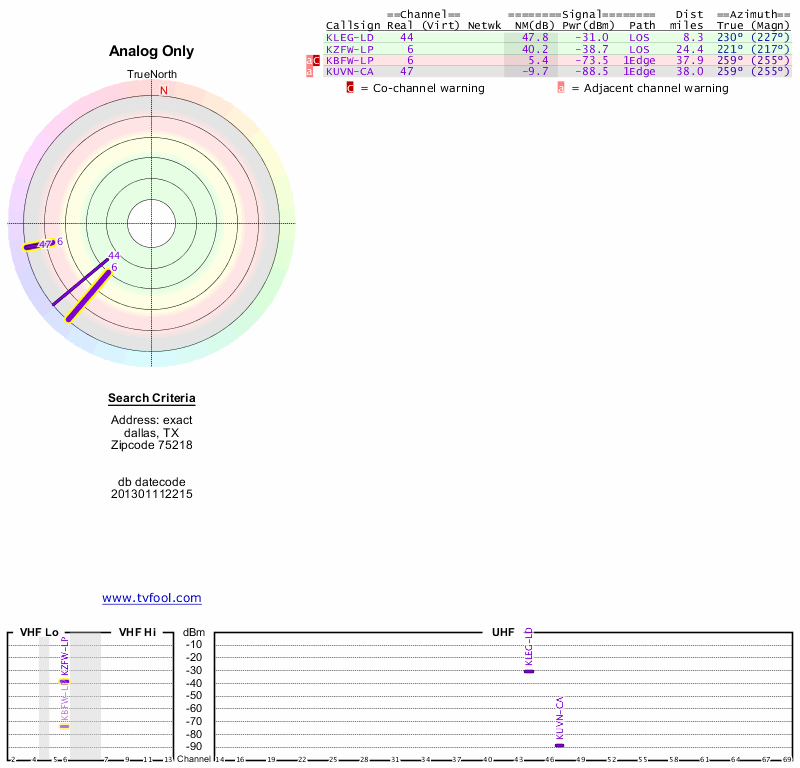The image size is (800, 768).
Task: Click the KLEG-LD signal bar in UHF chart
Action: point(529,671)
